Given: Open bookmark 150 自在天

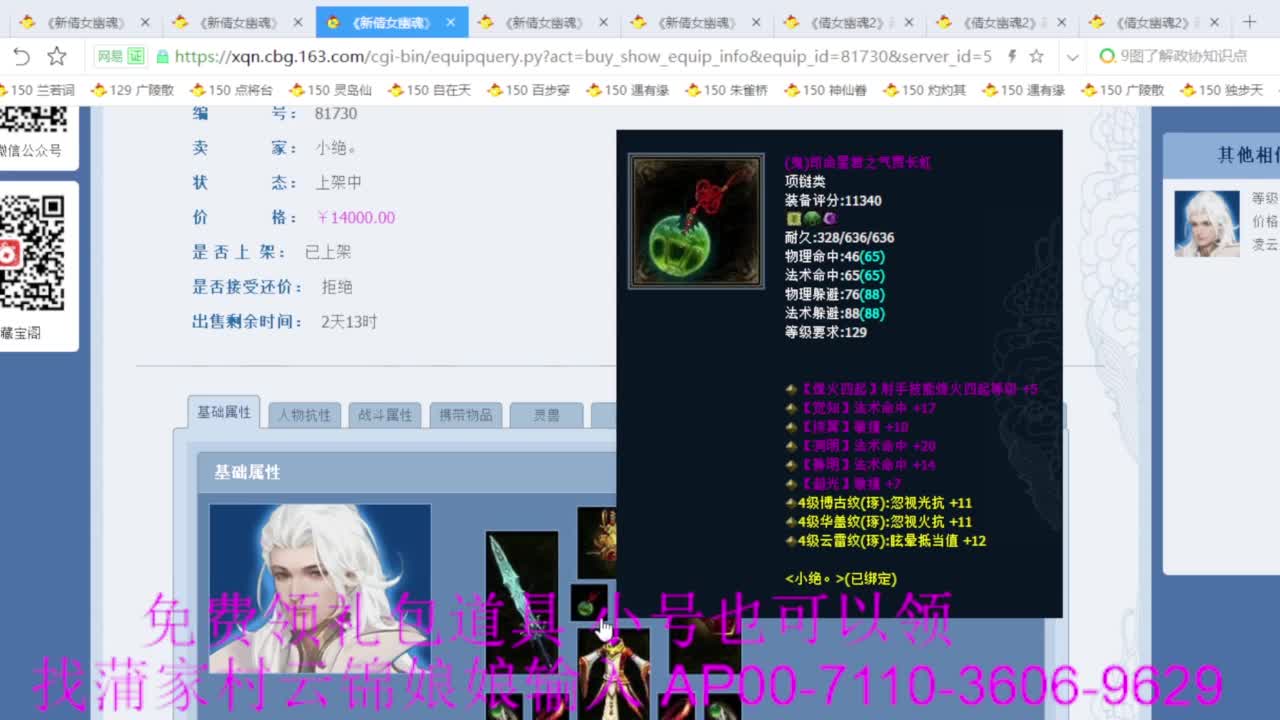Looking at the screenshot, I should point(429,90).
